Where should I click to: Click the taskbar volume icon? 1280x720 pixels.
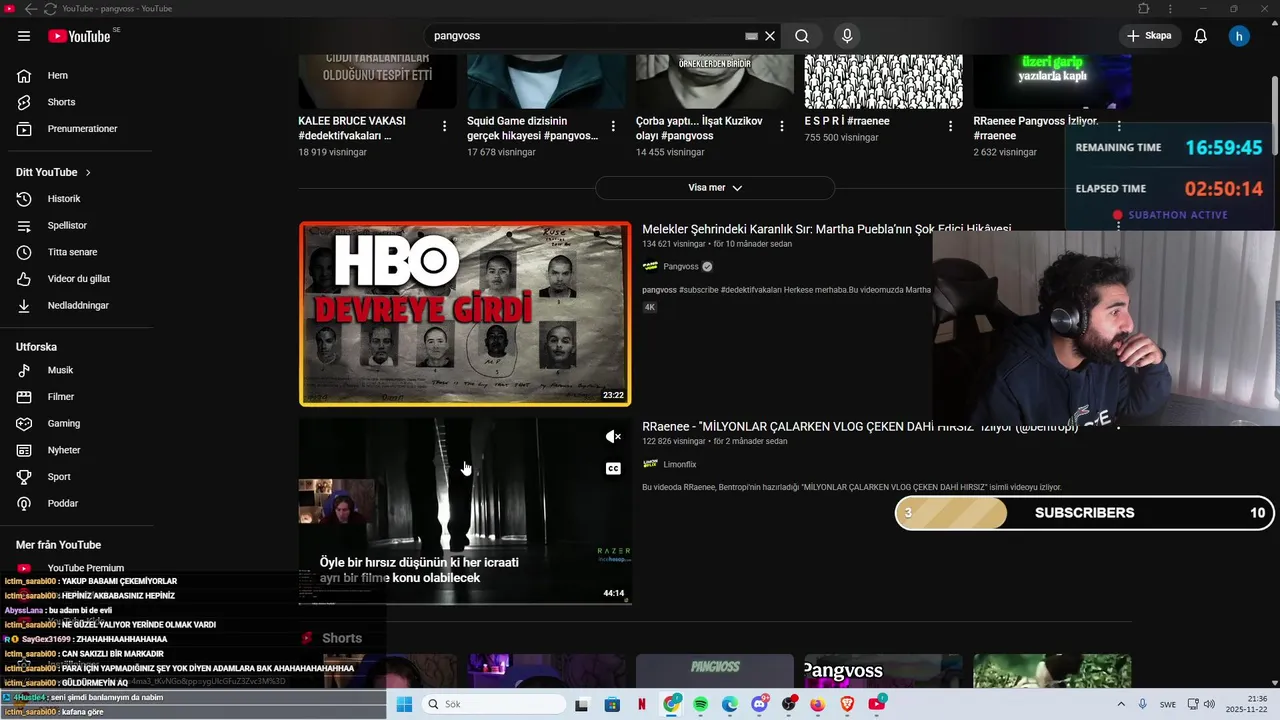tap(1210, 704)
